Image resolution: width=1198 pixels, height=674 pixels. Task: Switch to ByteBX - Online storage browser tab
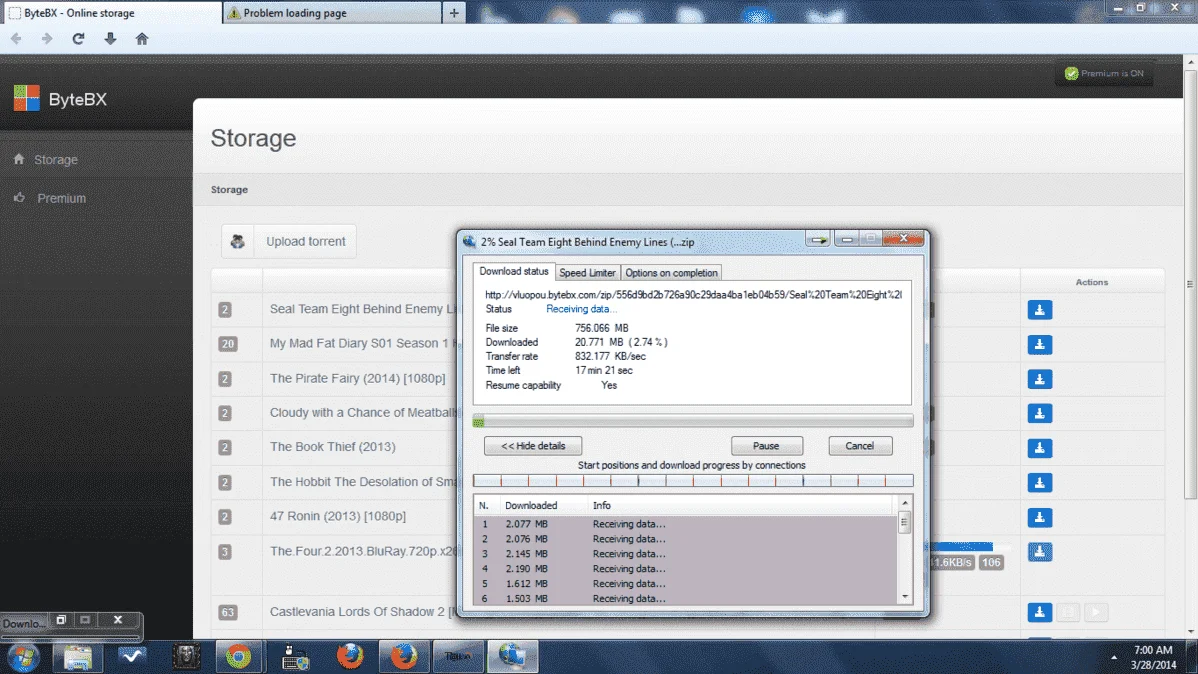(x=112, y=13)
